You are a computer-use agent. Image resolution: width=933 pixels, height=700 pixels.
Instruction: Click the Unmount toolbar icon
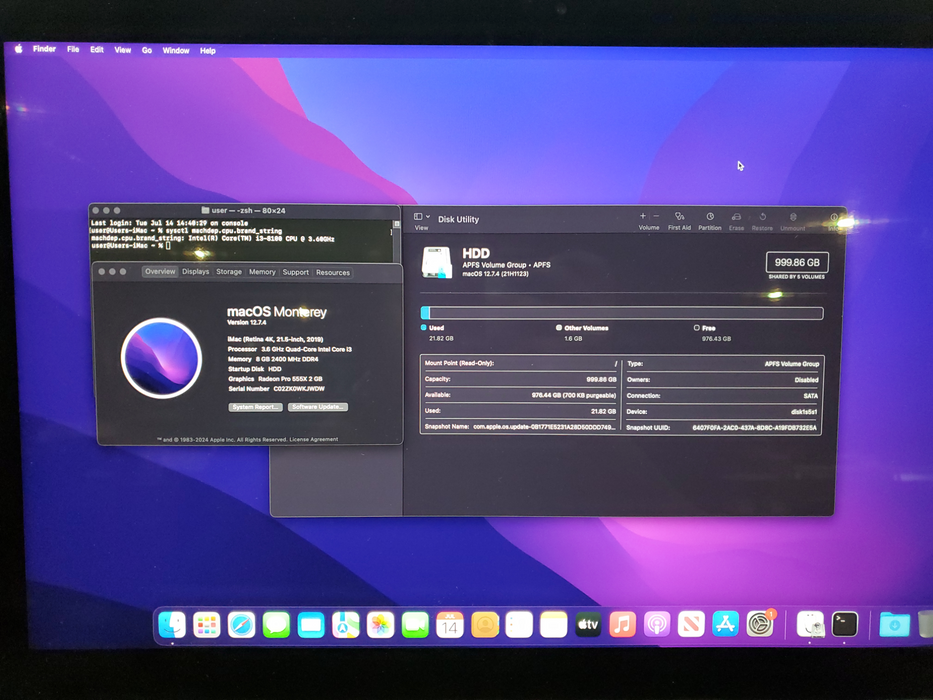(x=793, y=217)
